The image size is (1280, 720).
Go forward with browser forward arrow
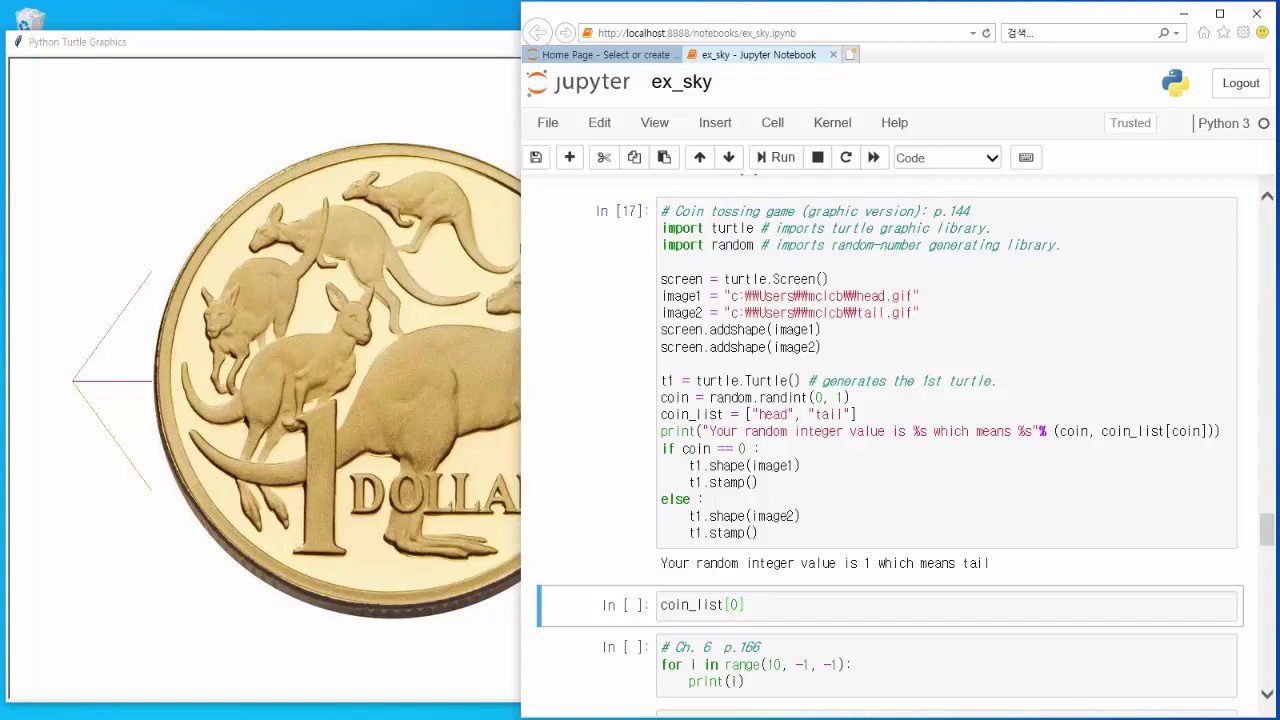pos(565,32)
